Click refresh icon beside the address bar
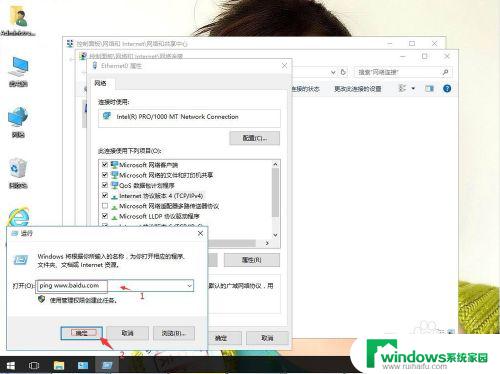 coord(343,72)
